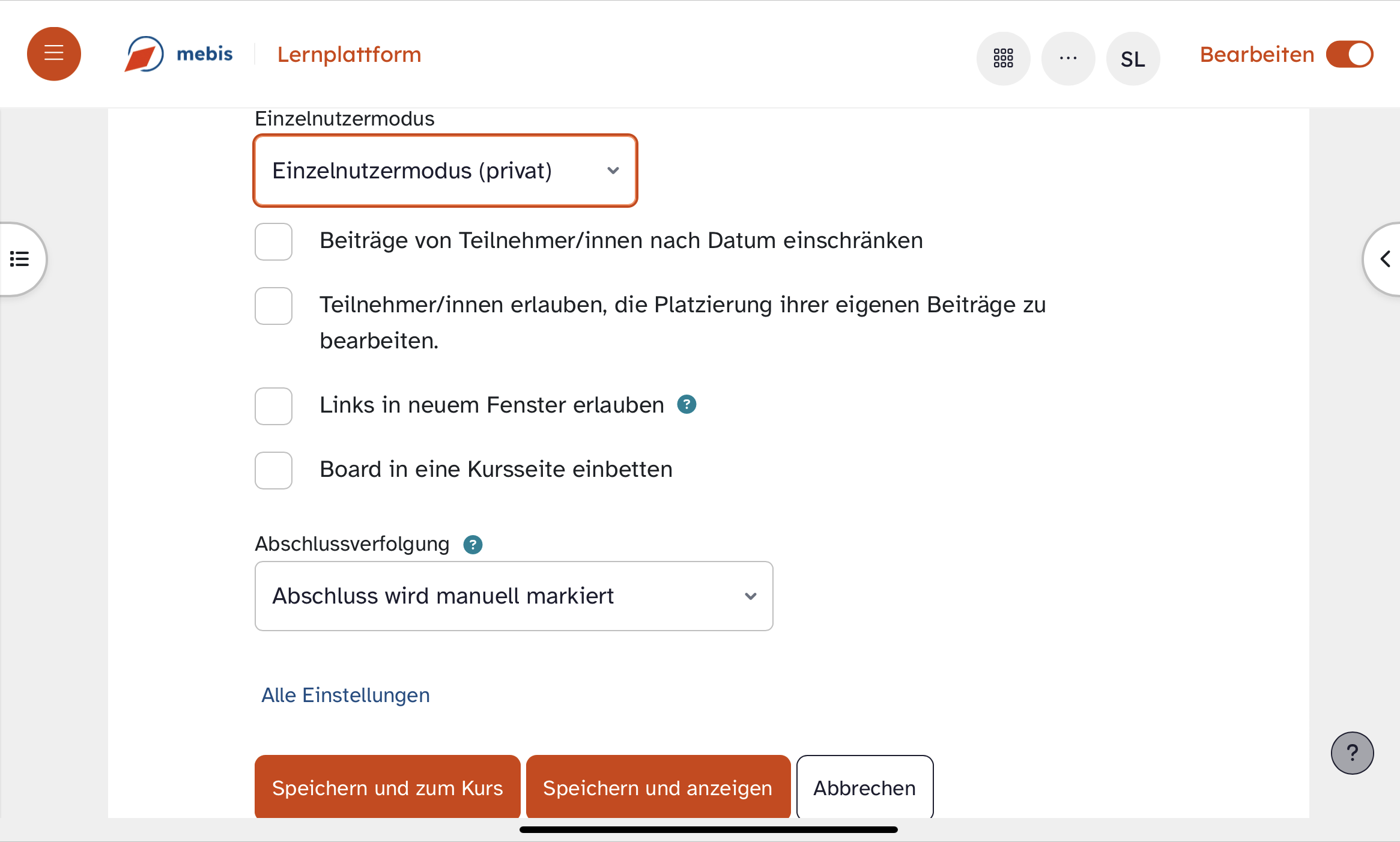
Task: Open the Abschlussverfolgung dropdown
Action: [514, 596]
